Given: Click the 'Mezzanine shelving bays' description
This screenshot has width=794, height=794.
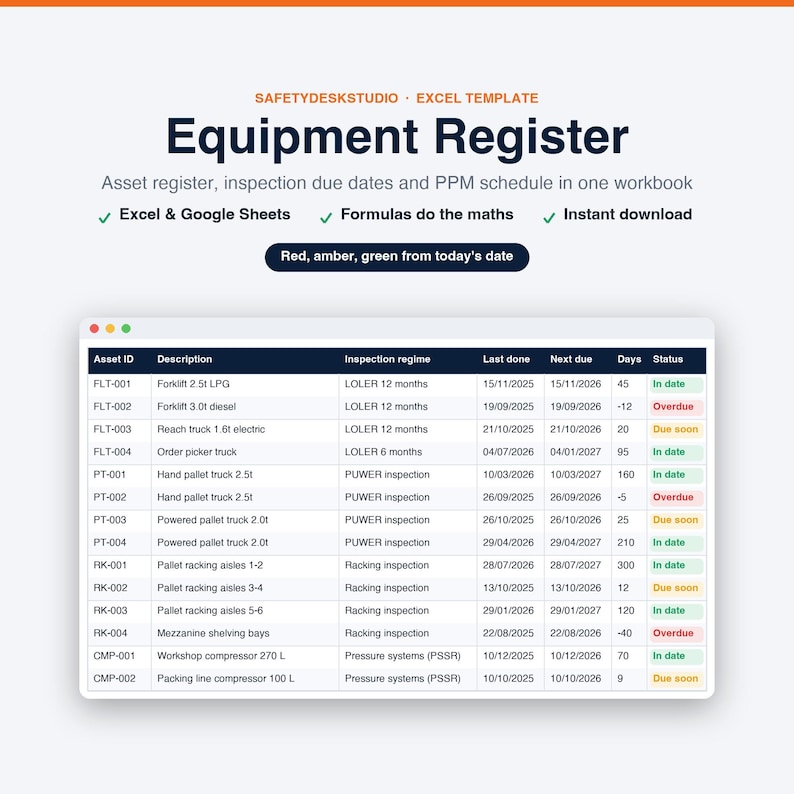Looking at the screenshot, I should (x=213, y=633).
